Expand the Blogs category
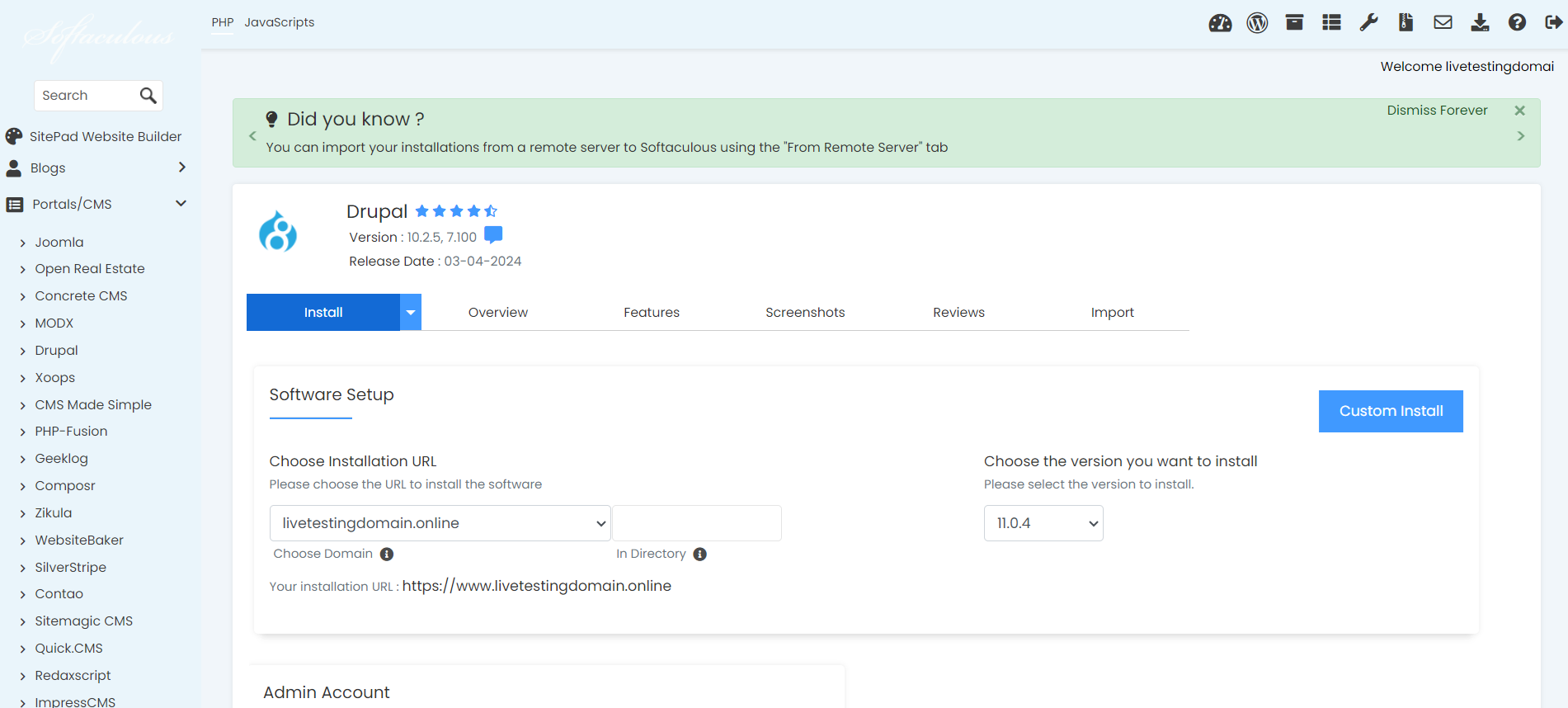This screenshot has height=708, width=1568. 182,168
